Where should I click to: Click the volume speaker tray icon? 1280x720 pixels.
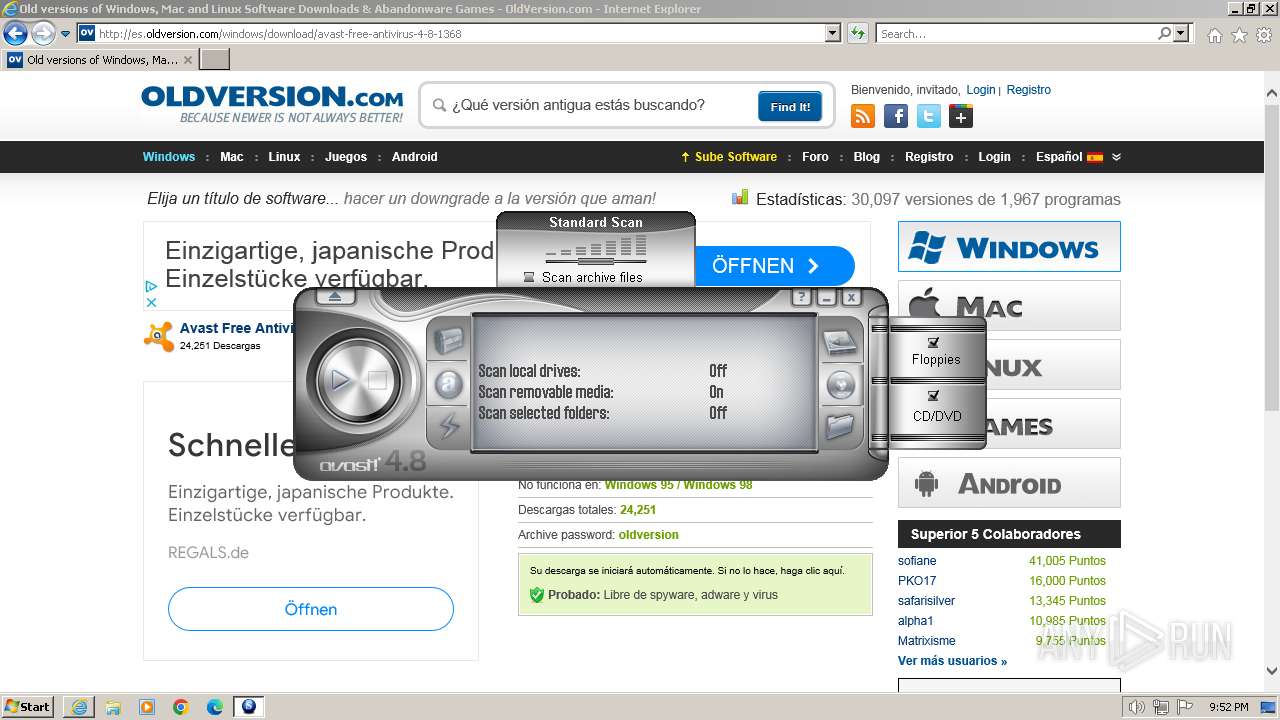1137,707
